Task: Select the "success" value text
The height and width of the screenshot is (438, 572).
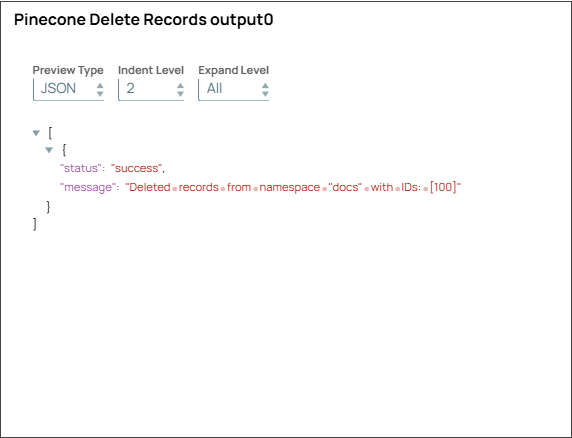Action: click(136, 168)
